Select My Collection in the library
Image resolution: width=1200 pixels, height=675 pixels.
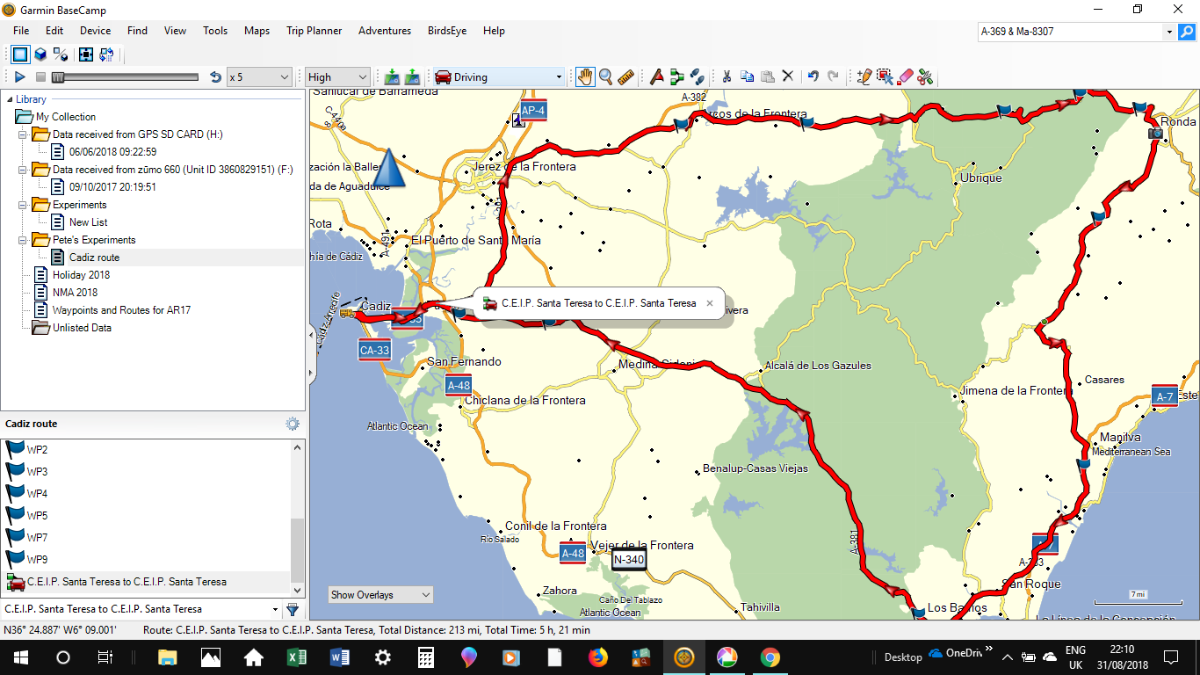(66, 117)
